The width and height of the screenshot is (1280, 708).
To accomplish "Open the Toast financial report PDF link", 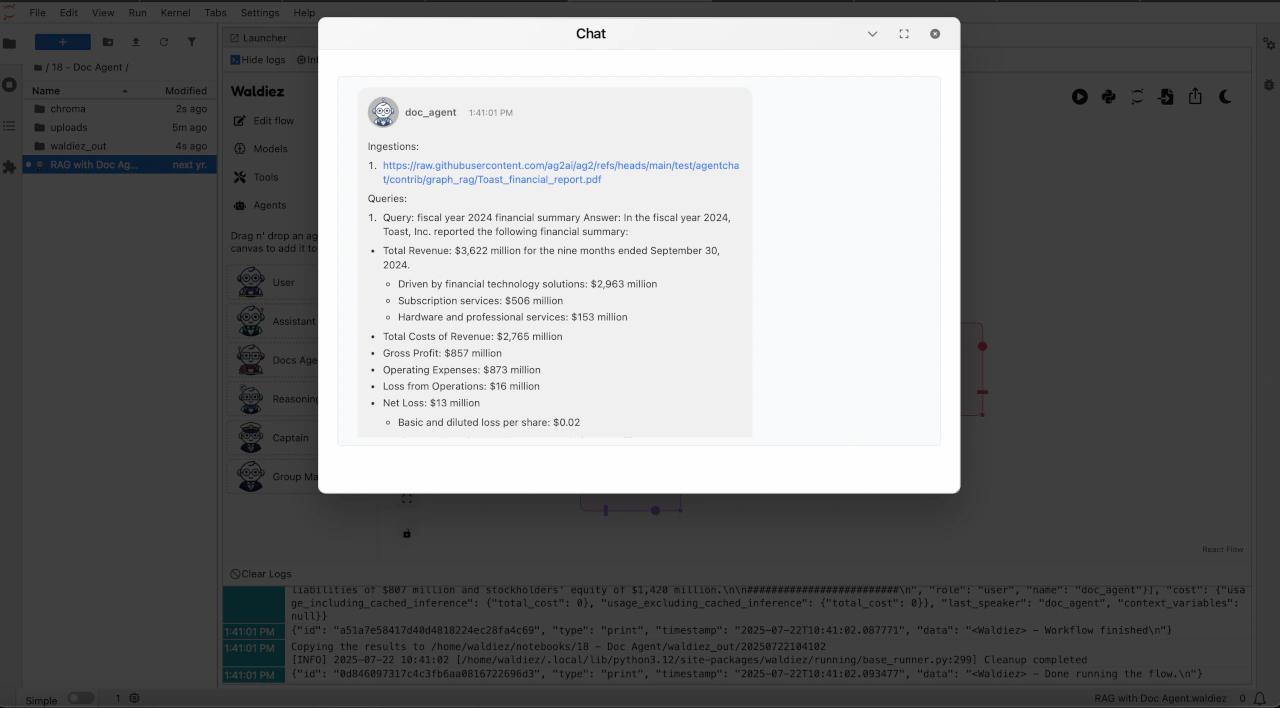I will tap(560, 172).
